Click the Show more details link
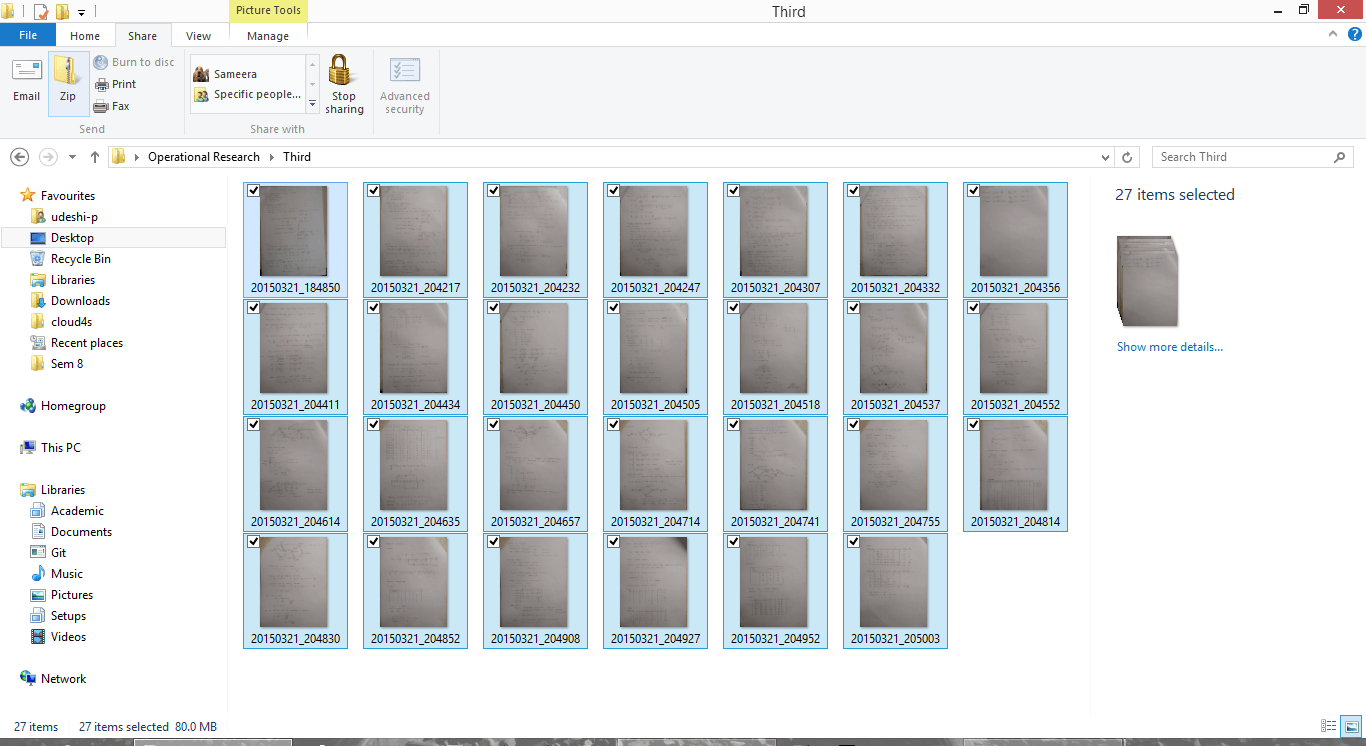 pos(1169,347)
